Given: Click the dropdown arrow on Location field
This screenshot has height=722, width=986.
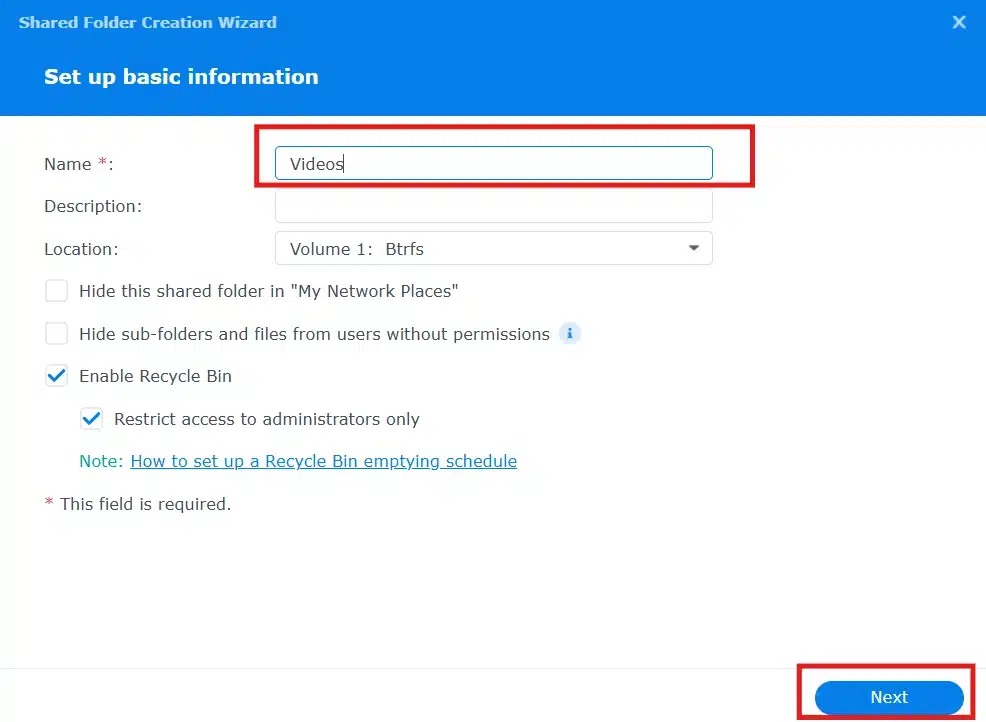Looking at the screenshot, I should pyautogui.click(x=694, y=248).
